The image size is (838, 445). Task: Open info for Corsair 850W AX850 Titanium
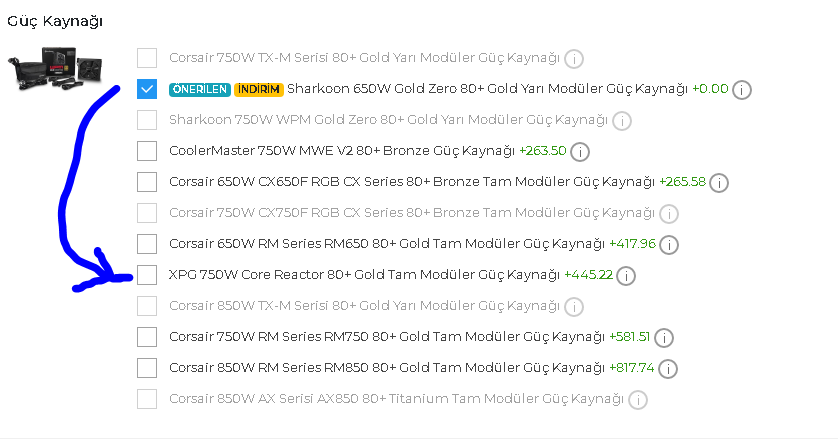[637, 400]
